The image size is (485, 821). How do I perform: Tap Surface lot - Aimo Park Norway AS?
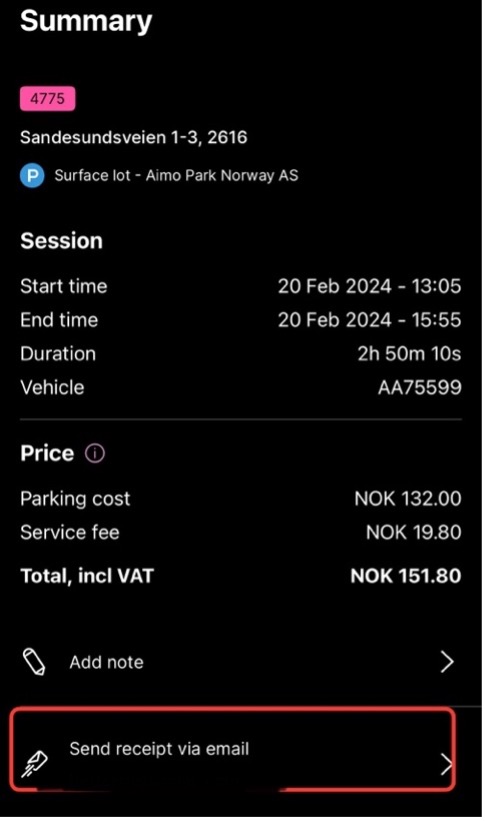[x=177, y=175]
